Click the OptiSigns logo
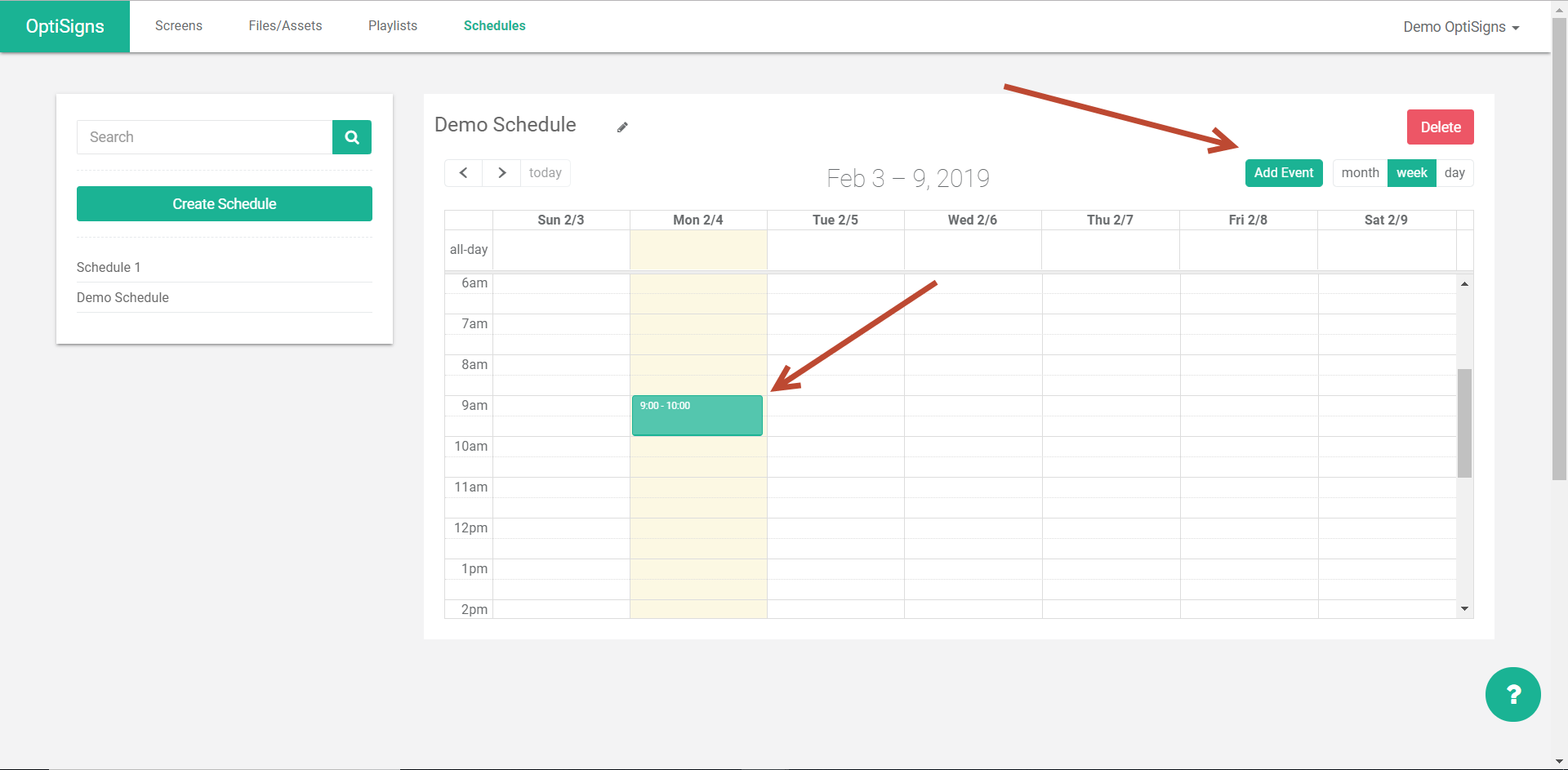 pyautogui.click(x=65, y=25)
